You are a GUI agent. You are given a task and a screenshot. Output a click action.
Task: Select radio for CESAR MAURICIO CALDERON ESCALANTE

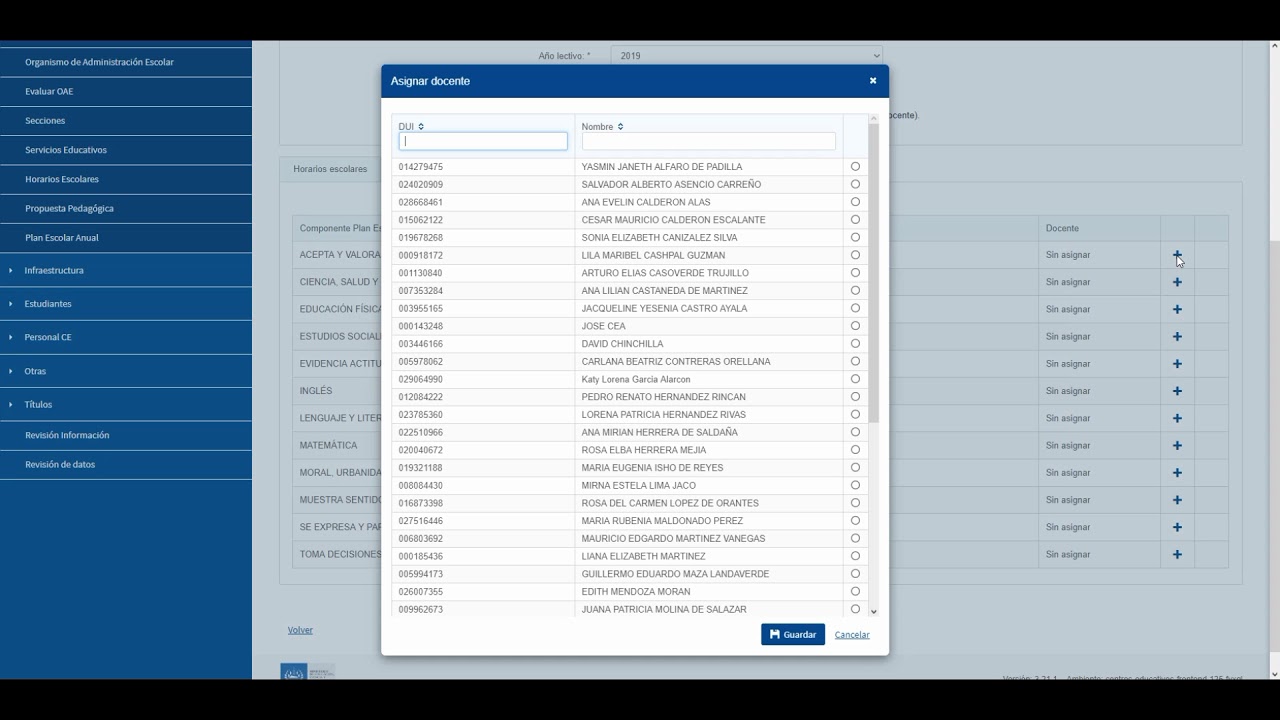[855, 219]
